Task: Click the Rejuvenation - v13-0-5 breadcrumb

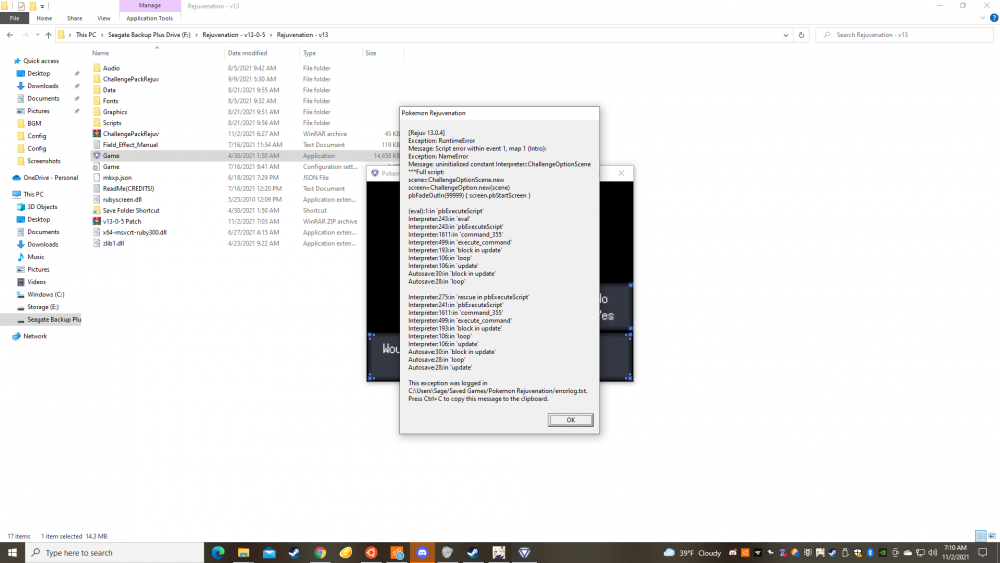Action: point(233,35)
